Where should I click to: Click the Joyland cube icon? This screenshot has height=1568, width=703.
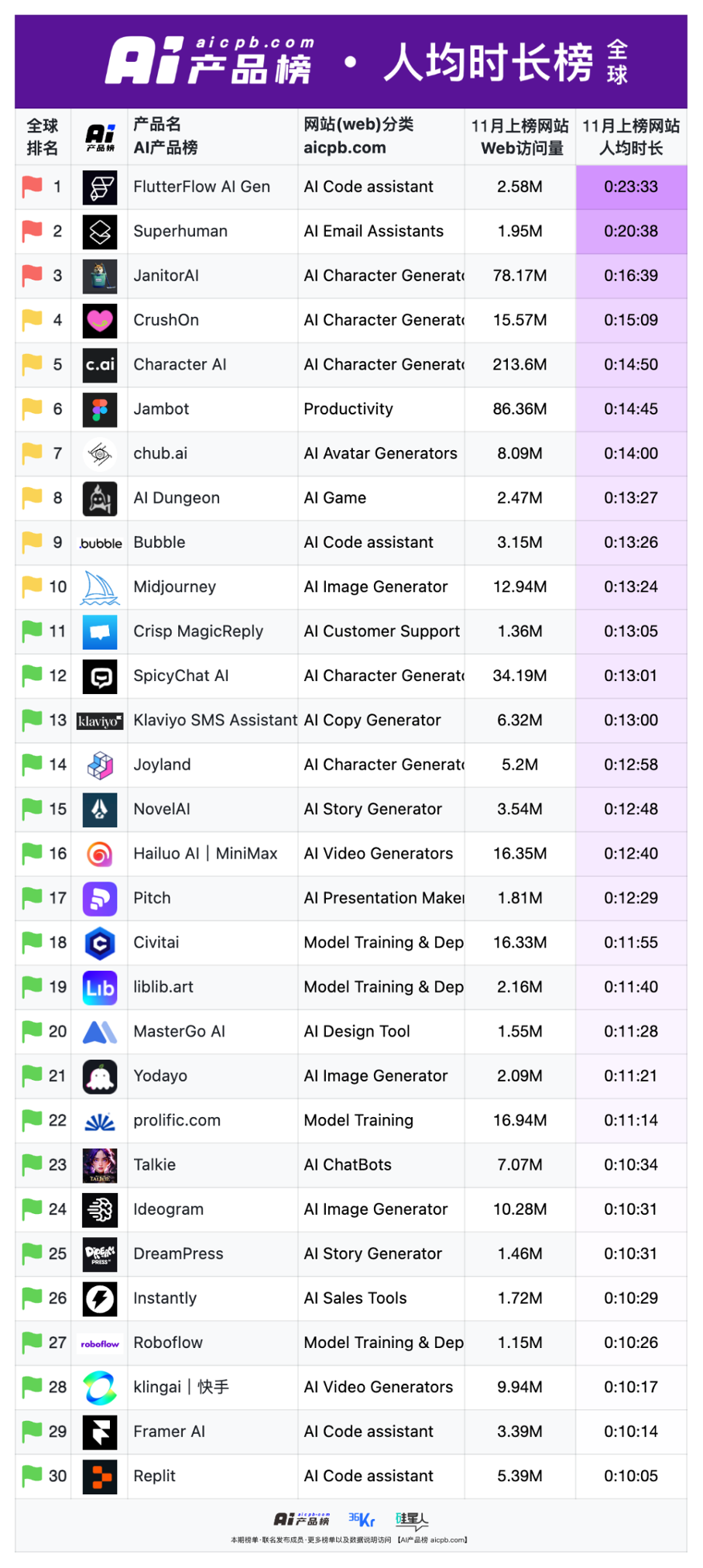(100, 765)
